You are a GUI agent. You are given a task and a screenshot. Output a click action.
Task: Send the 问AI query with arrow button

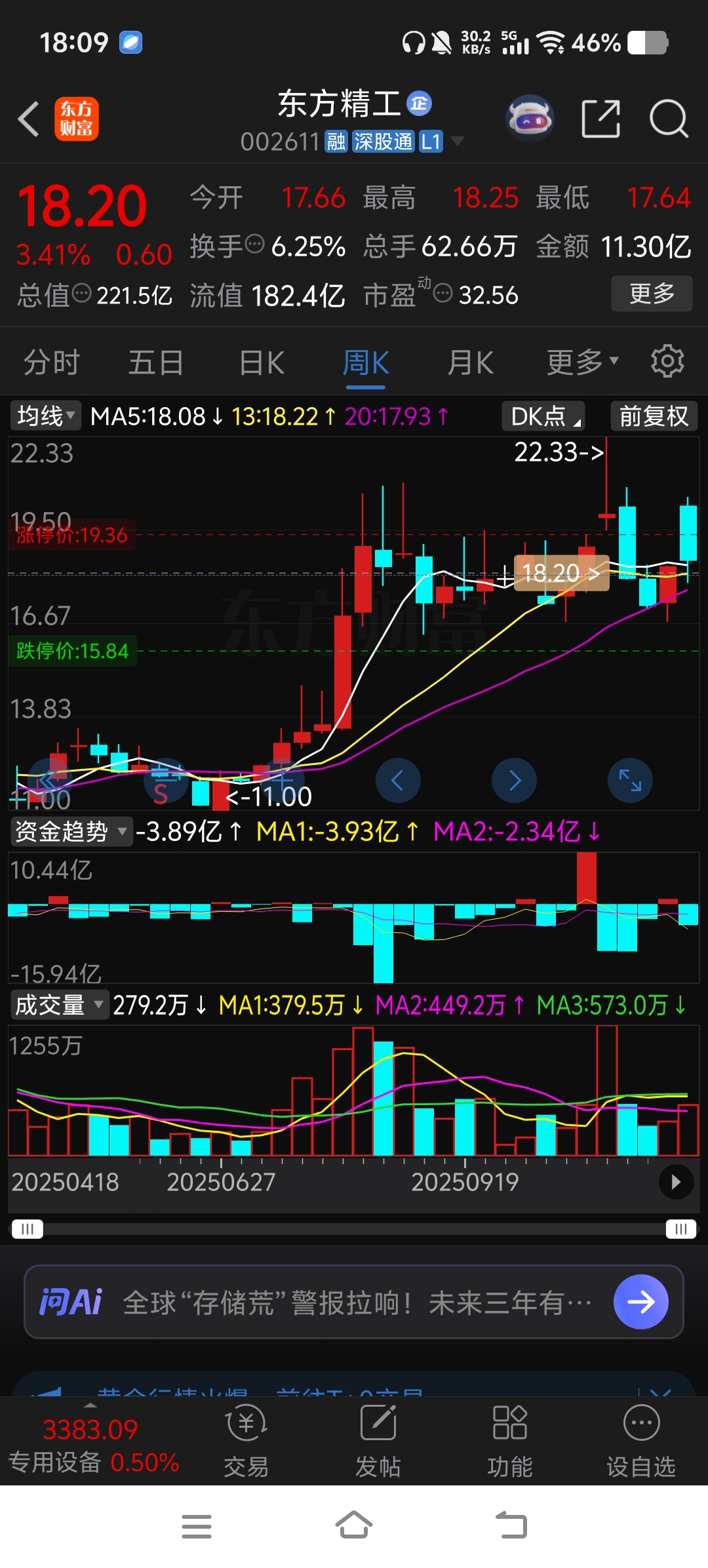point(641,1302)
